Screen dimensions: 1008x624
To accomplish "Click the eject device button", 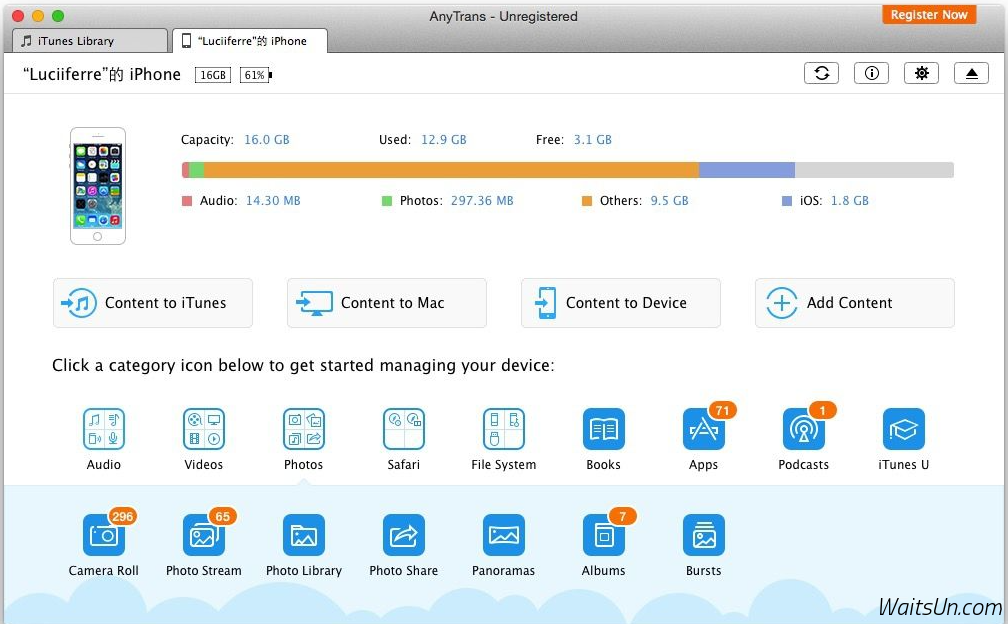I will point(971,74).
